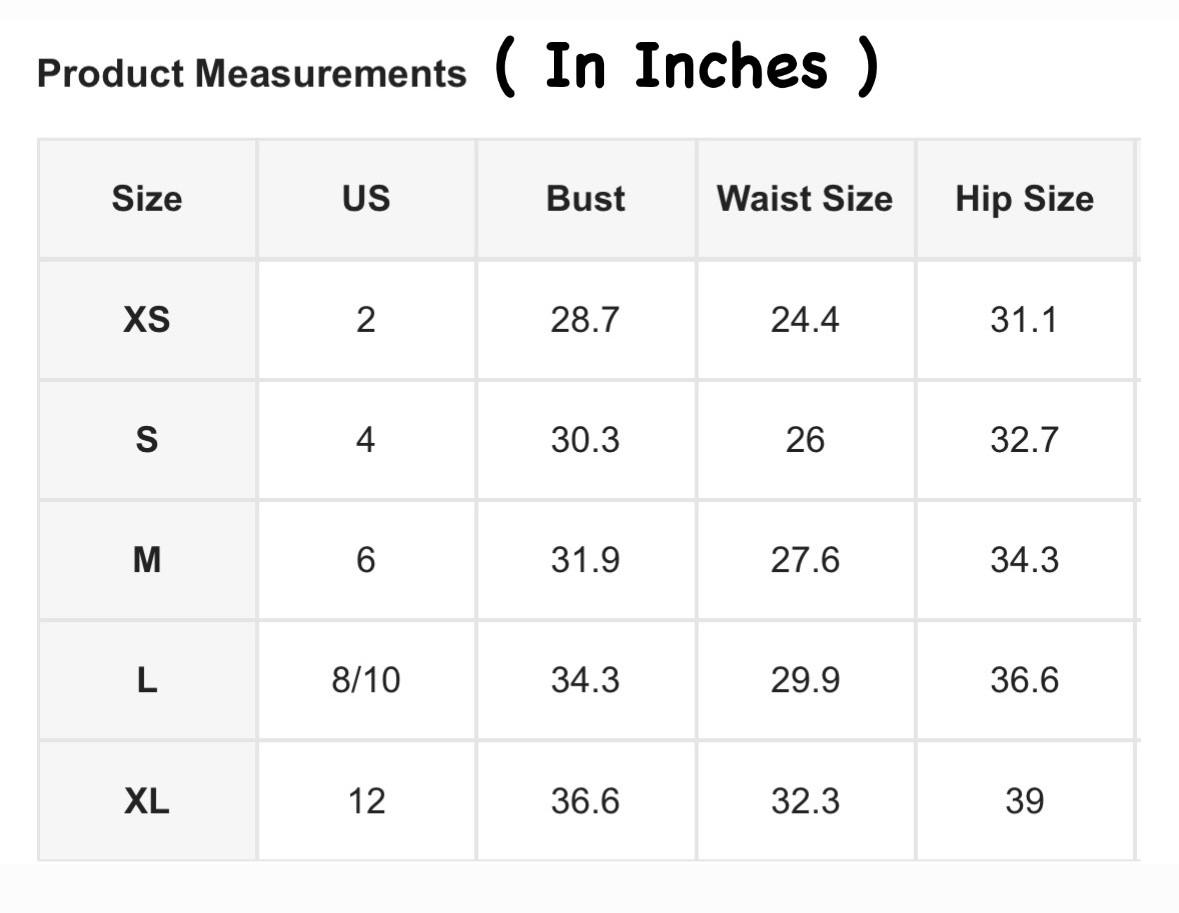Click the XL bust value 36.6
1179x913 pixels.
[x=585, y=800]
